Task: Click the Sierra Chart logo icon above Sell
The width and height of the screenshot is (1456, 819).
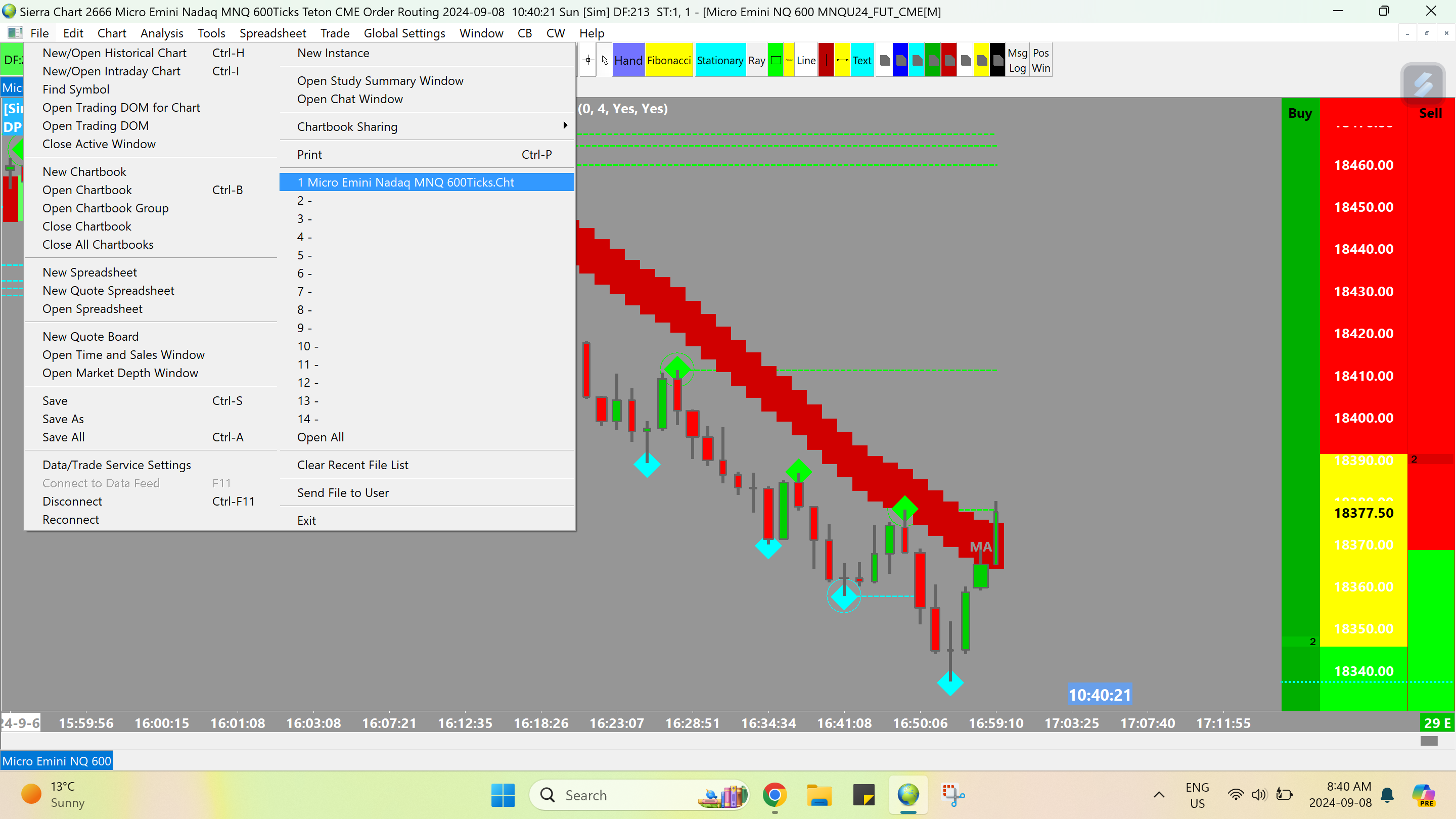Action: point(1423,84)
